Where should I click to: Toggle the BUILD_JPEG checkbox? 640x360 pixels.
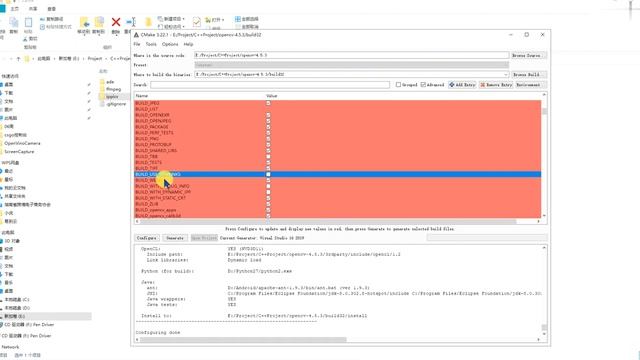[268, 103]
